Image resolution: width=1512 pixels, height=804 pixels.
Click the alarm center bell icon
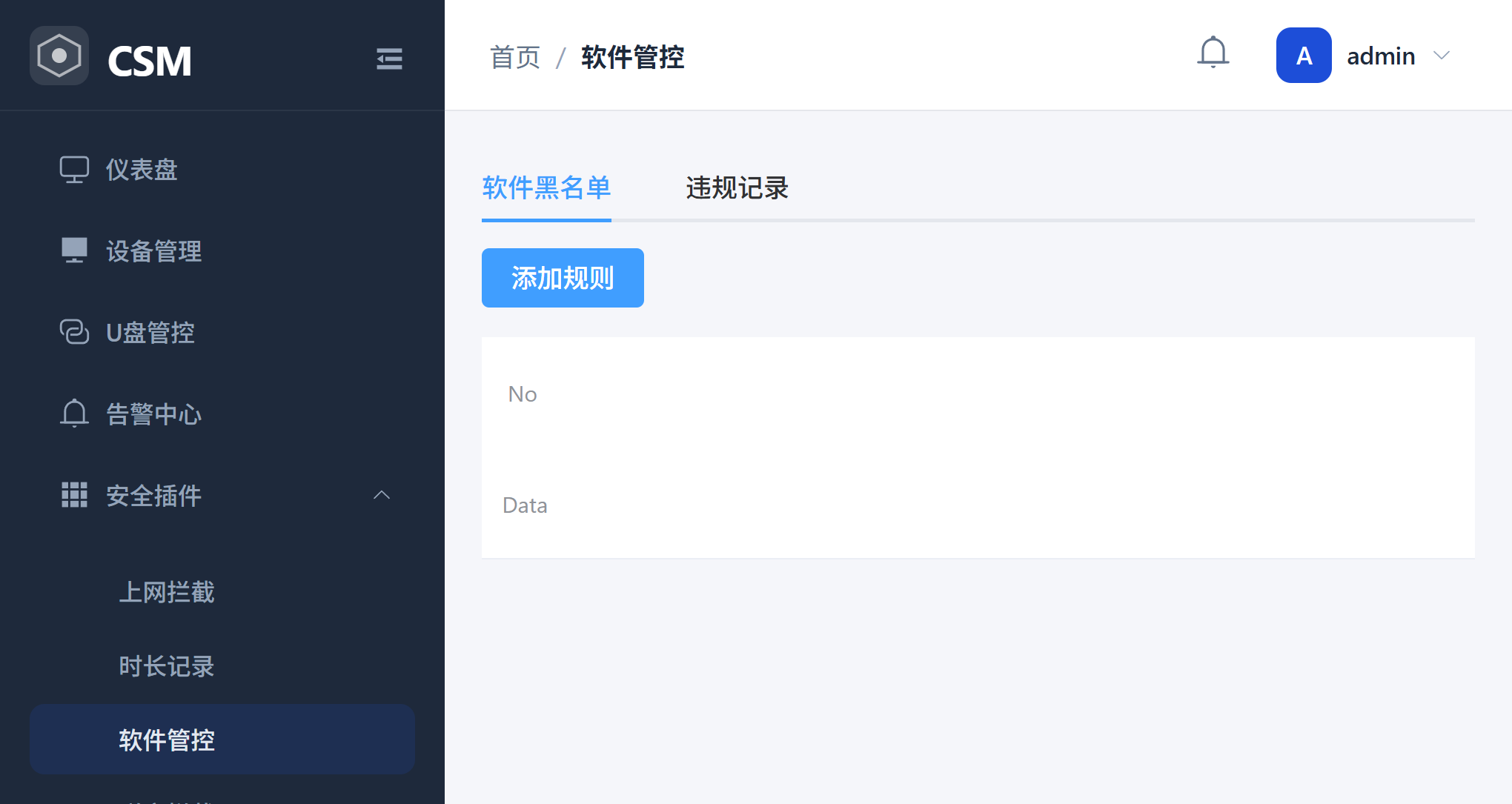click(74, 413)
